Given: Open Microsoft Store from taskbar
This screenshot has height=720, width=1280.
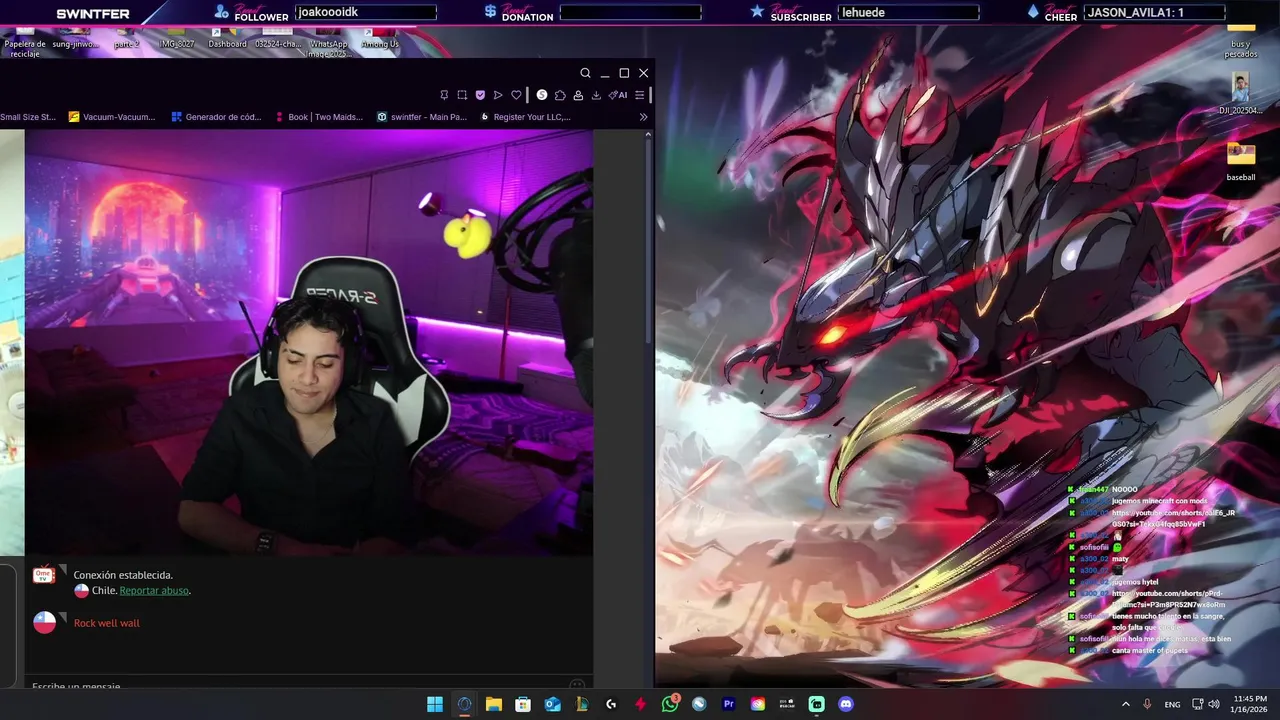Looking at the screenshot, I should pyautogui.click(x=523, y=704).
